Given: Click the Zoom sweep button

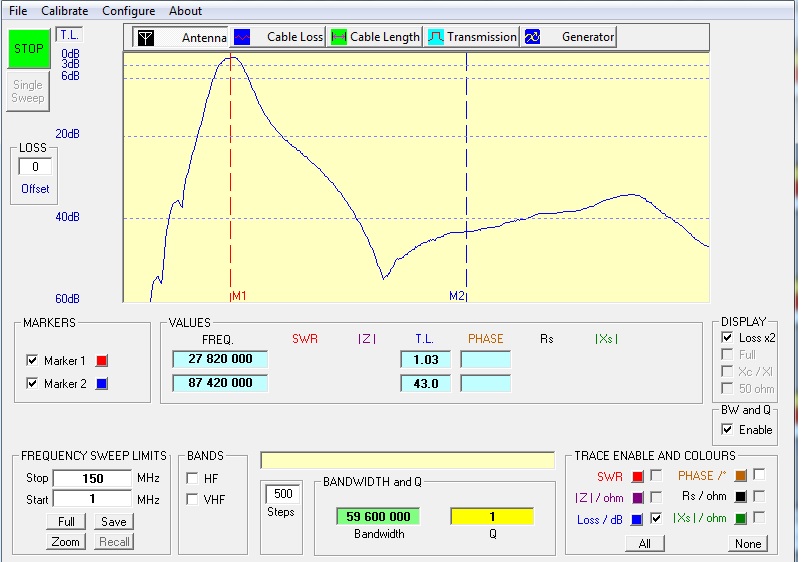Looking at the screenshot, I should click(x=65, y=541).
